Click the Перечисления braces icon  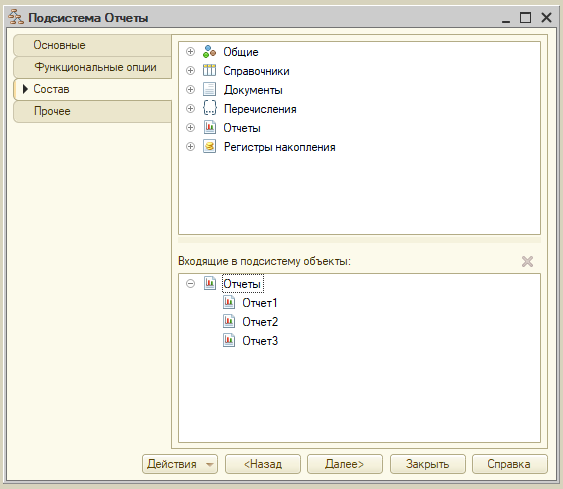tap(209, 108)
